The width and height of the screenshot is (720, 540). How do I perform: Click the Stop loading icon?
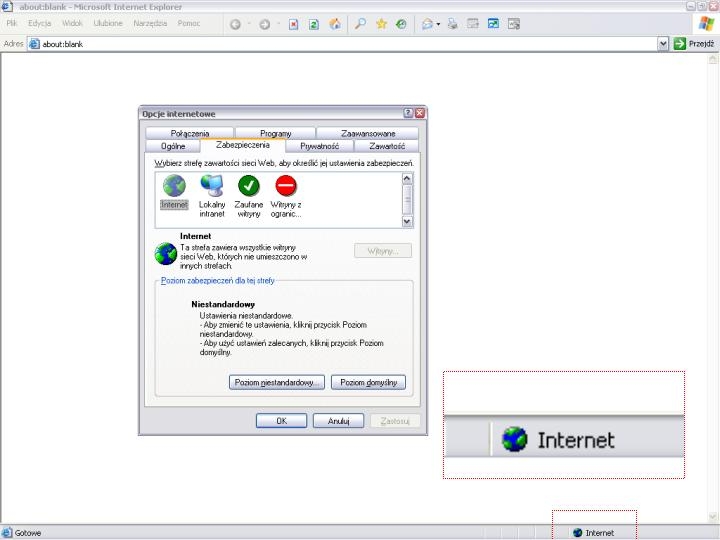293,24
